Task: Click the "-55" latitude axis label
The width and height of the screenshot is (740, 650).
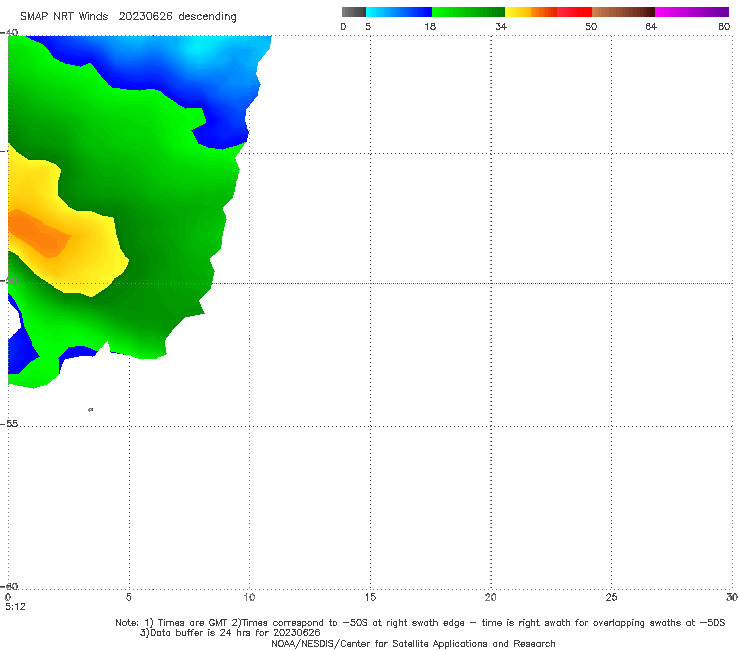Action: [9, 423]
